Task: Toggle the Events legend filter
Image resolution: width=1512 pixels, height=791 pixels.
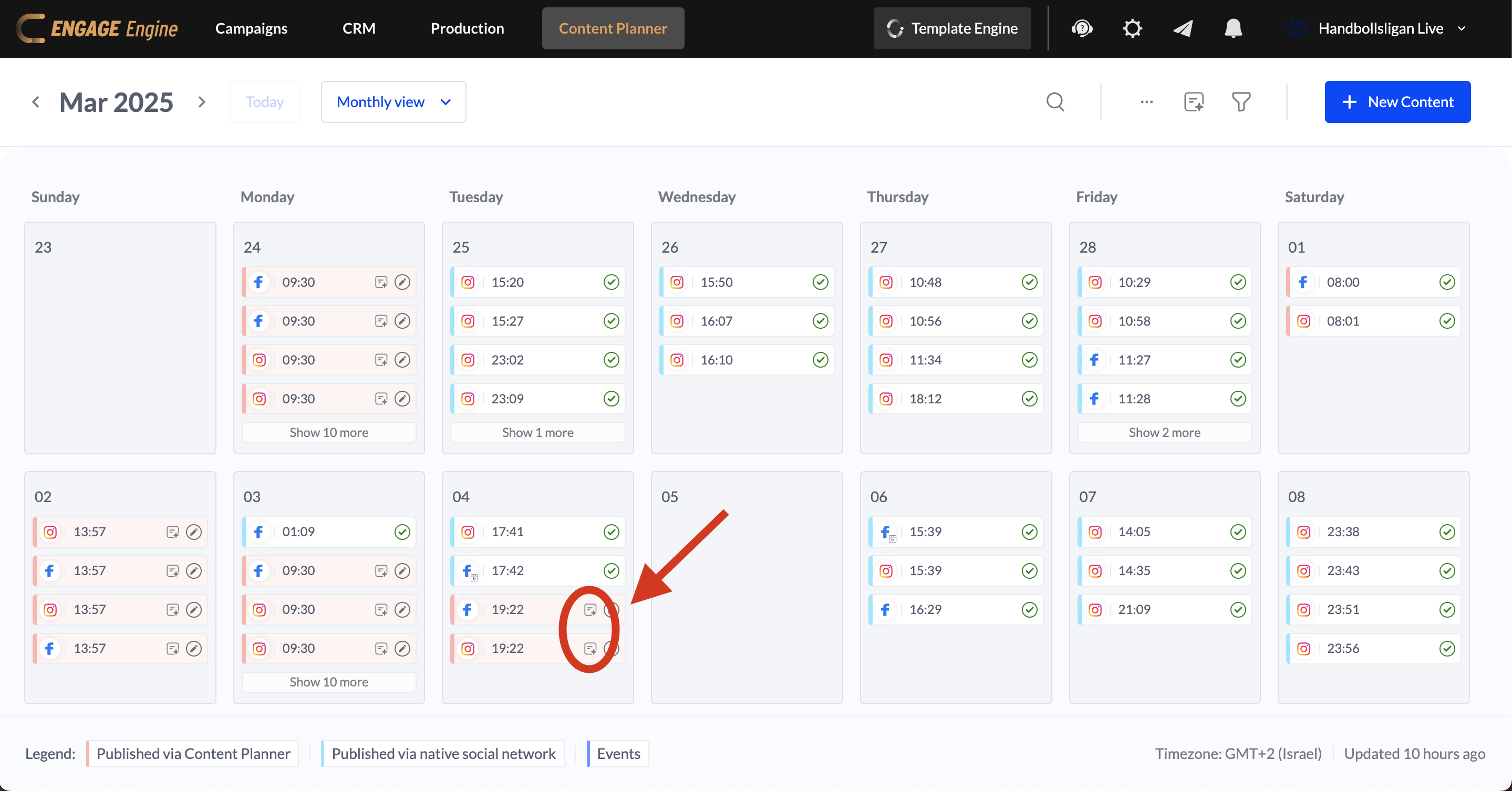Action: 617,753
